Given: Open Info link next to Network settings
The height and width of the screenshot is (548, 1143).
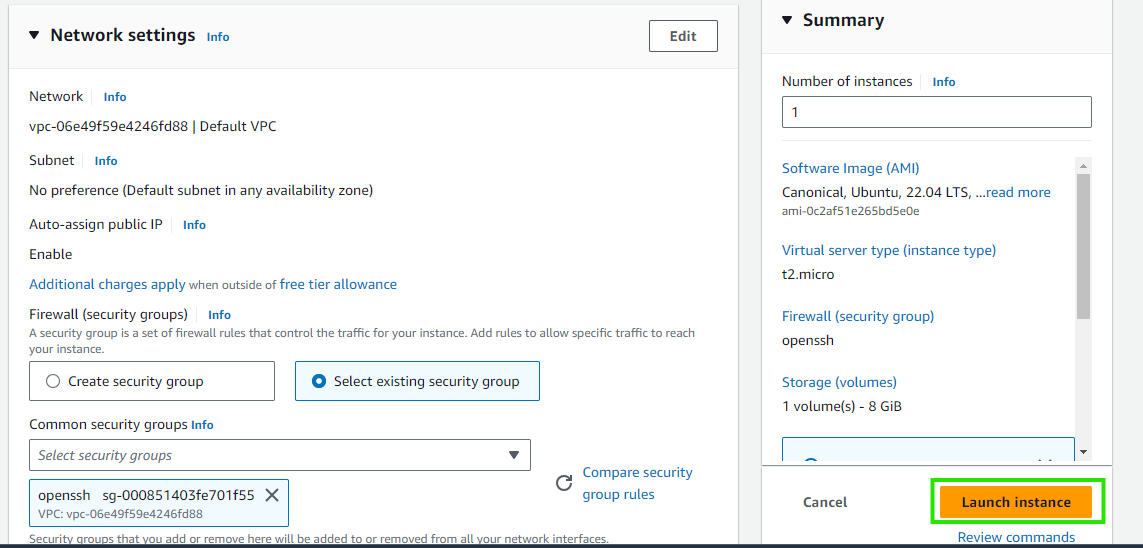Looking at the screenshot, I should [218, 36].
